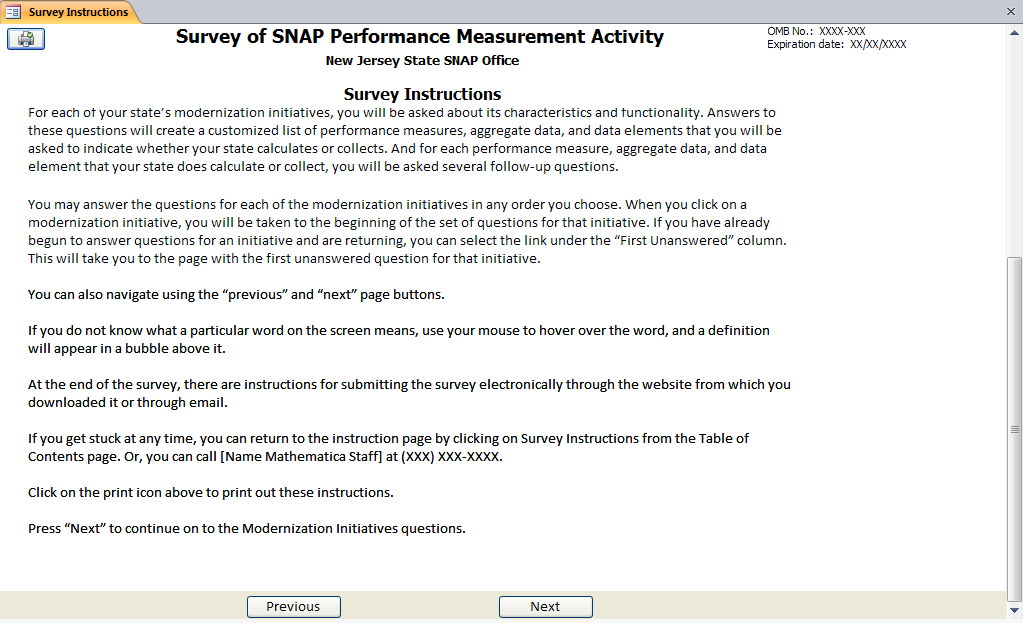Click the "Survey of SNAP Performance Measurement Activity" title
The image size is (1023, 623).
(x=419, y=37)
